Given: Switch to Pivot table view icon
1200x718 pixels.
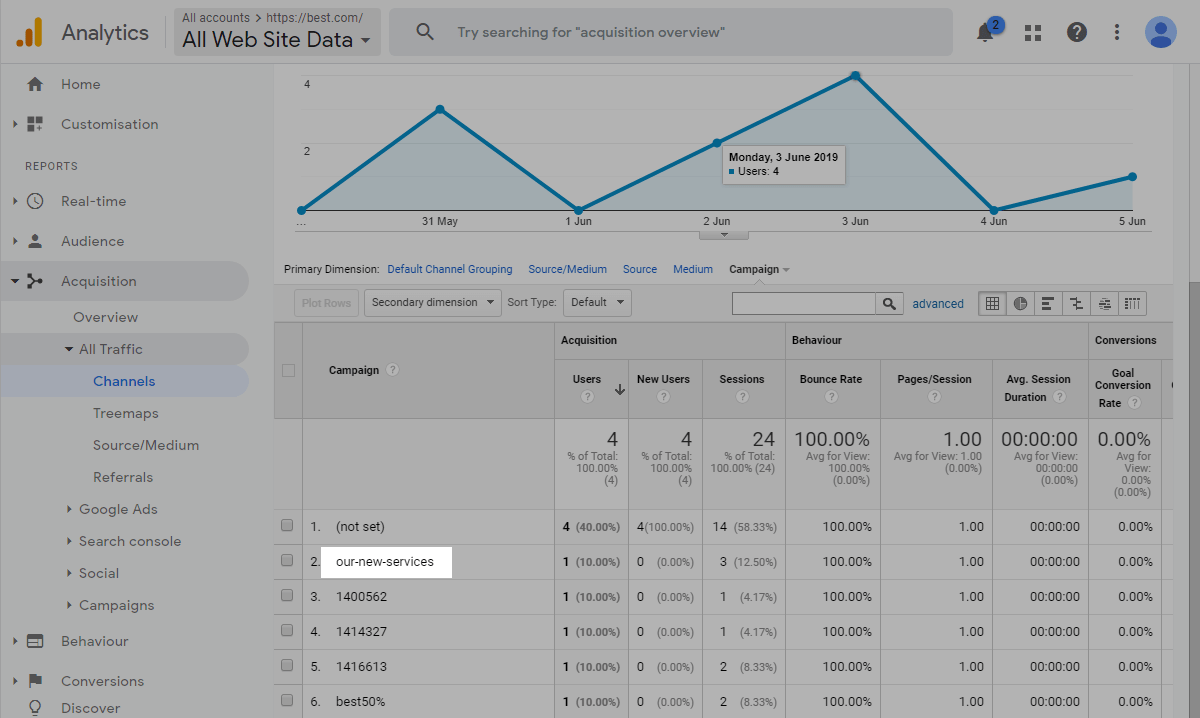Looking at the screenshot, I should 1132,303.
